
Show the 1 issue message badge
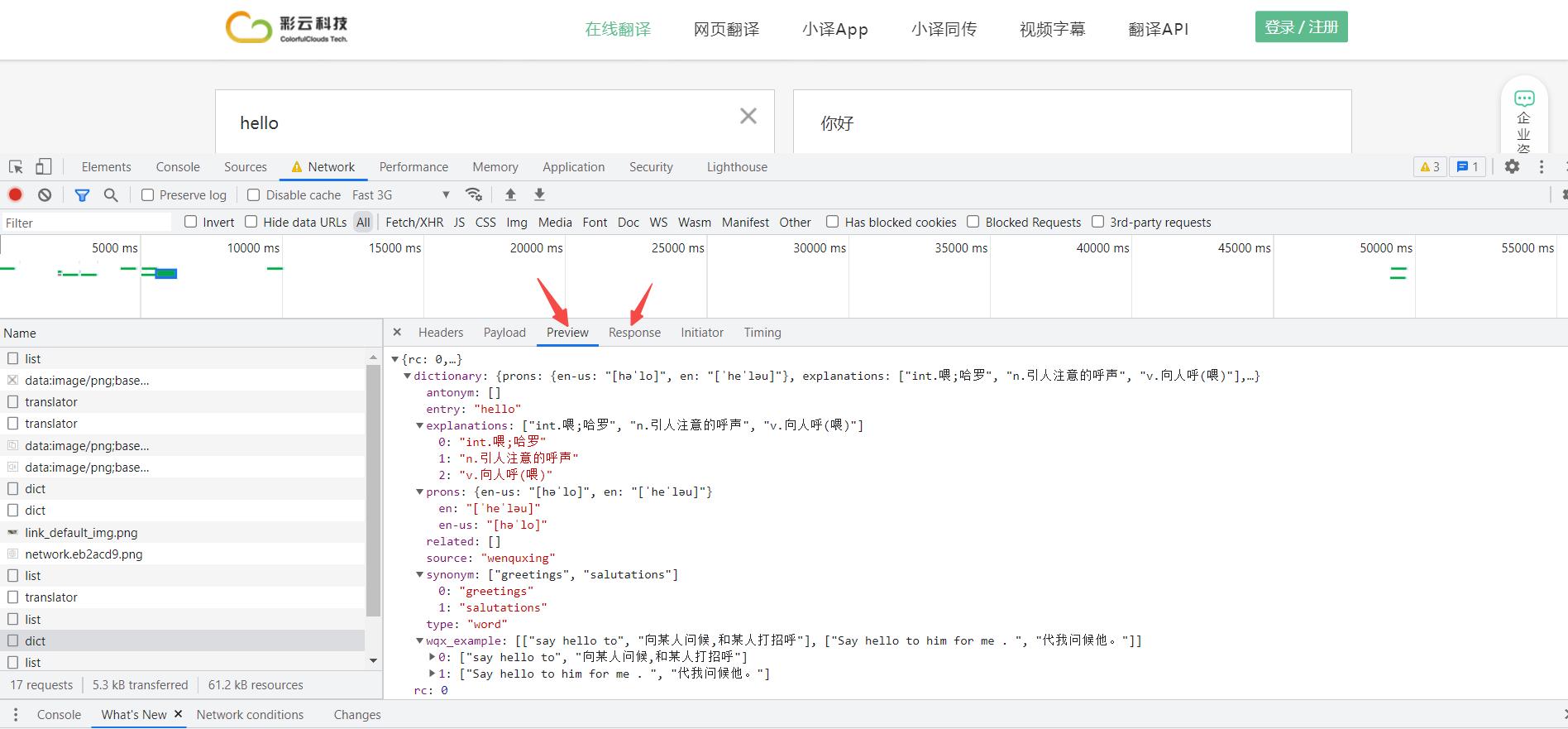[x=1468, y=166]
